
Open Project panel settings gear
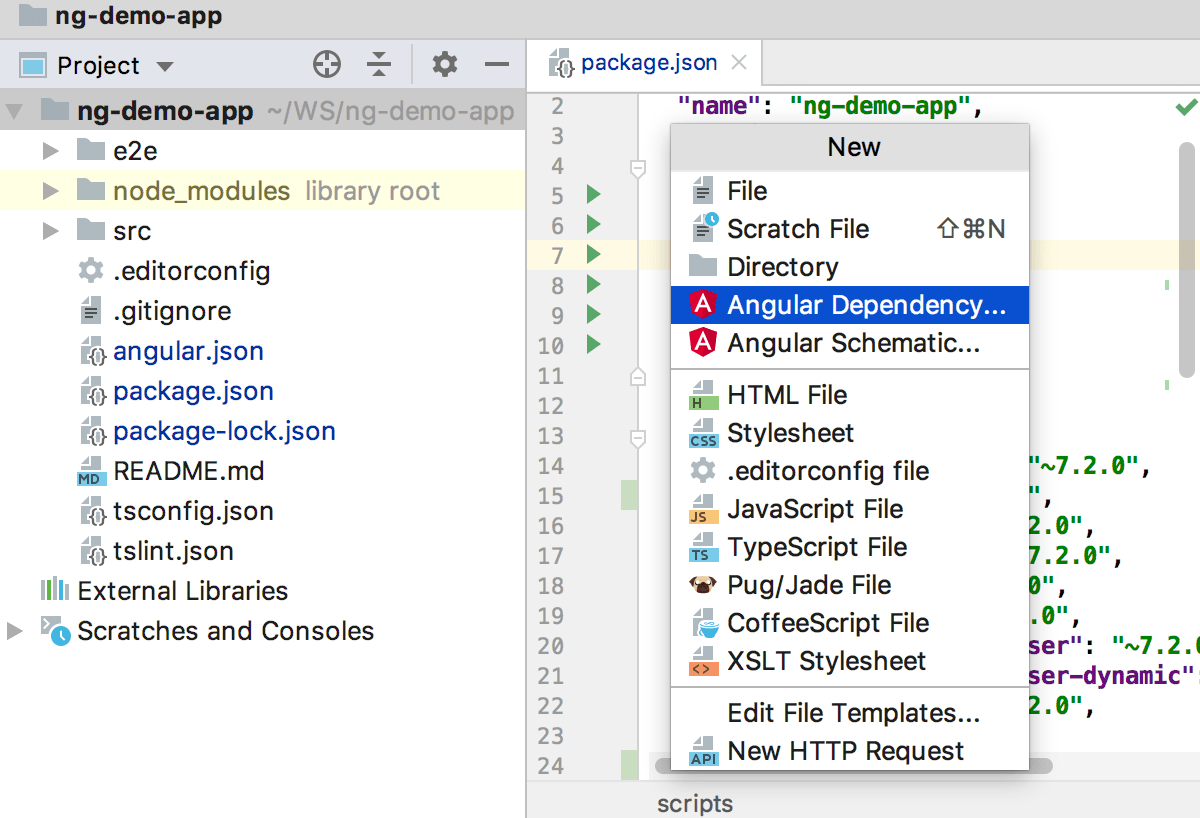click(444, 65)
